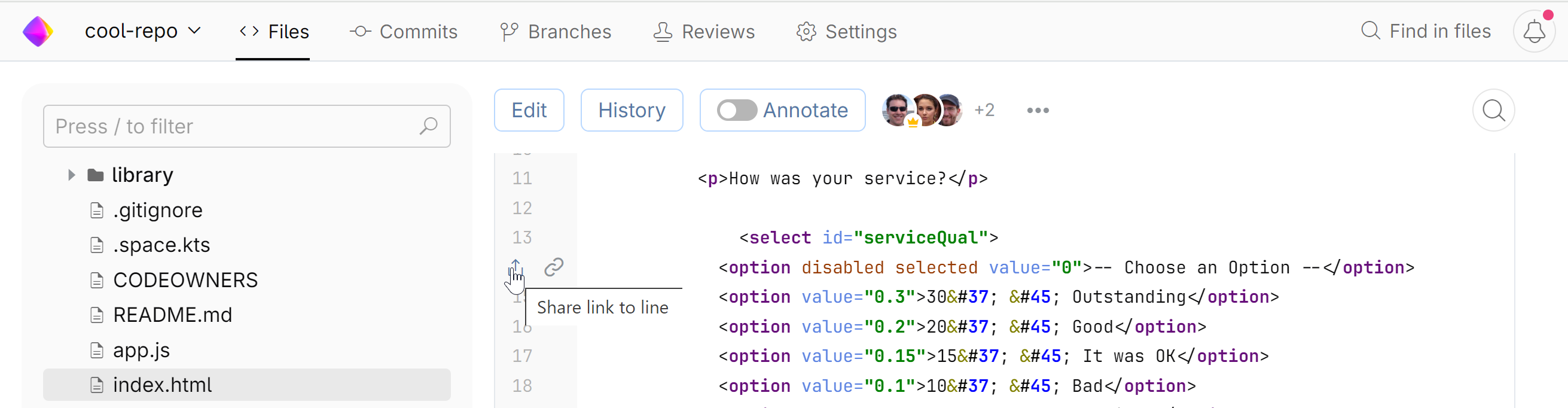
Task: Open the notifications bell
Action: (1533, 31)
